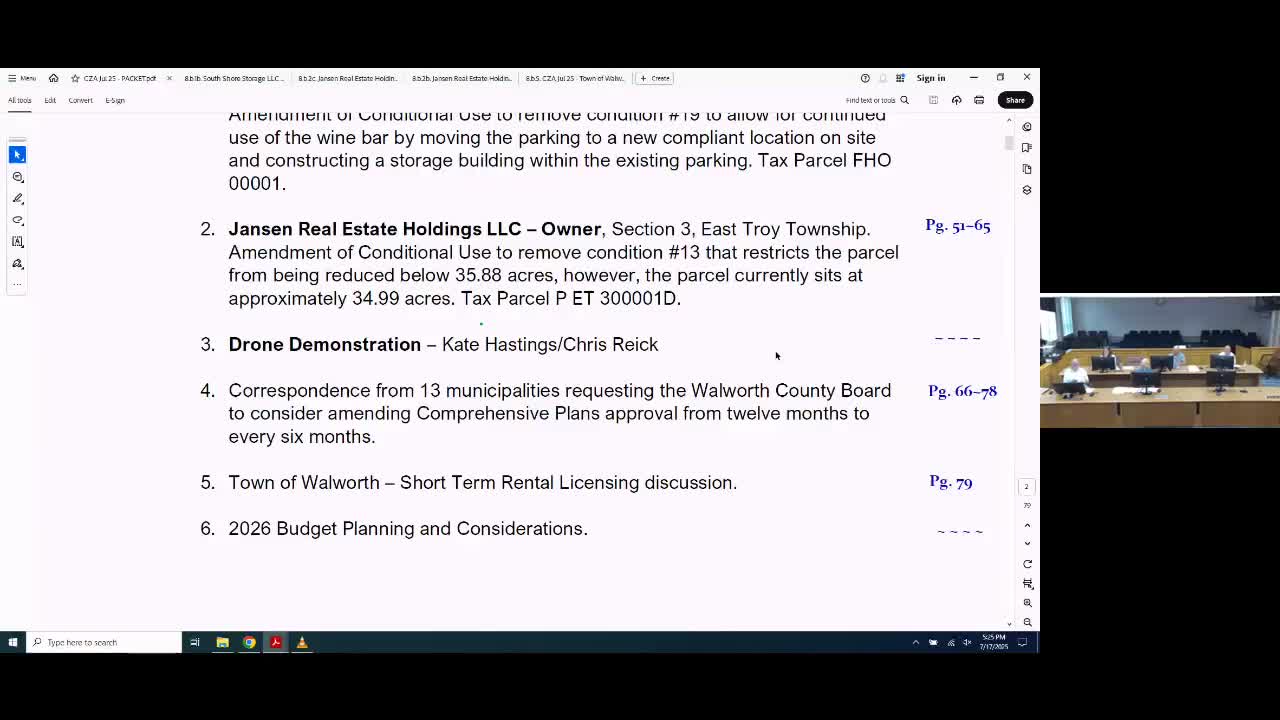Zoom out of the document
Viewport: 1280px width, 720px height.
point(1027,622)
